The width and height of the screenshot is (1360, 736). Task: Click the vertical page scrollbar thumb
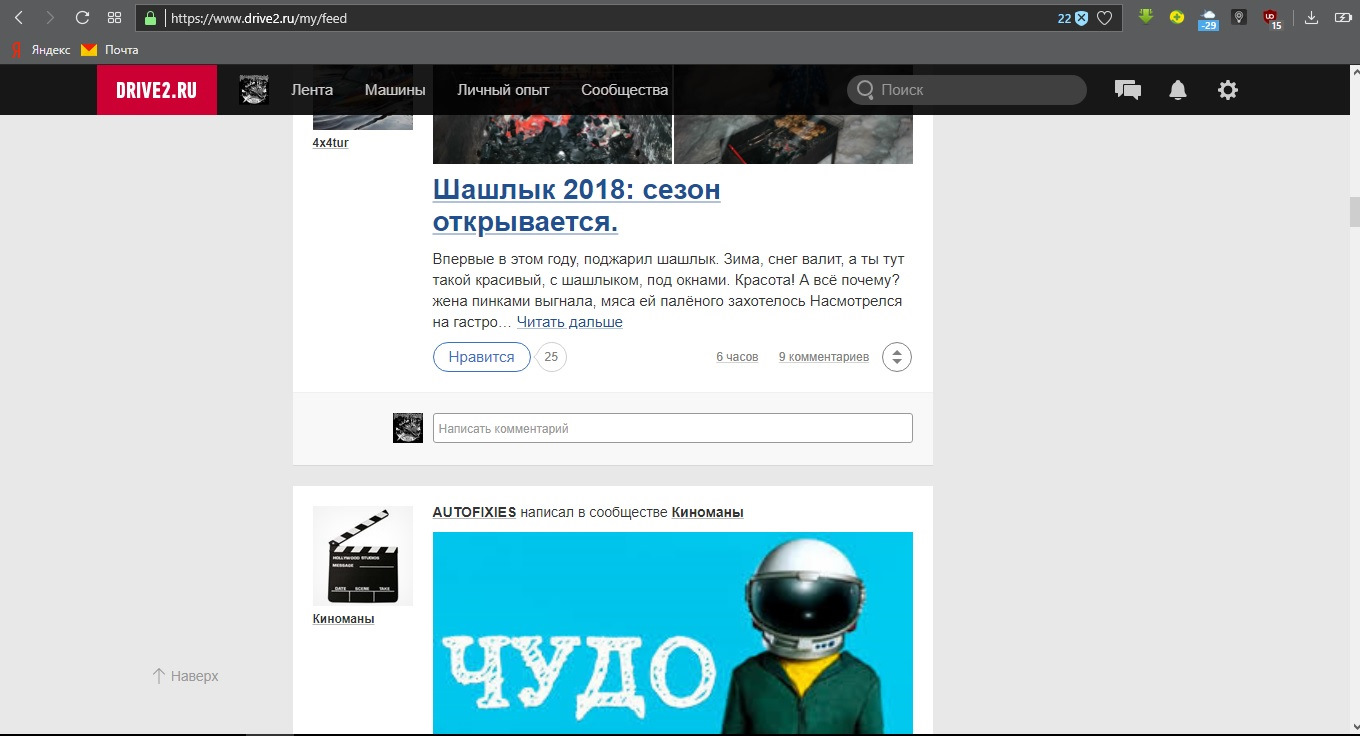(x=1354, y=212)
